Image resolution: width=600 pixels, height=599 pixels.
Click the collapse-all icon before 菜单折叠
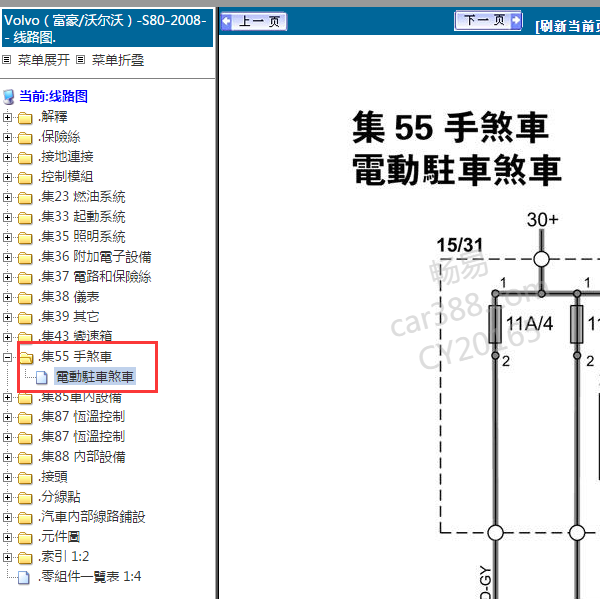[80, 60]
